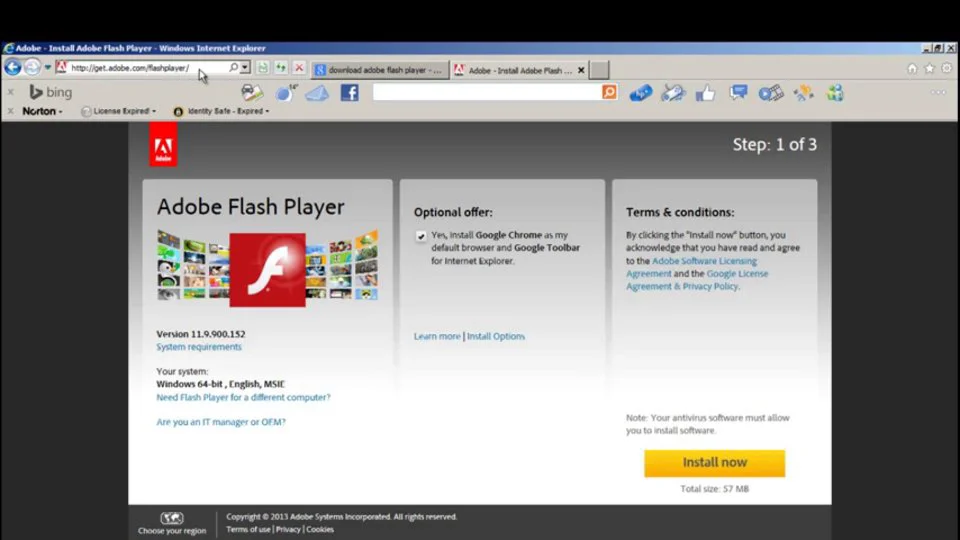
Task: Click the address bar URL field
Action: tap(147, 68)
